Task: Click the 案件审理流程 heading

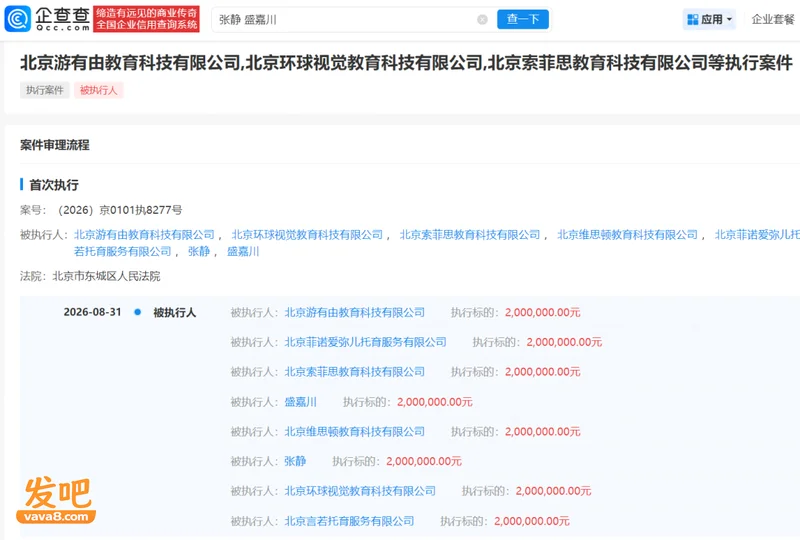Action: (x=55, y=145)
